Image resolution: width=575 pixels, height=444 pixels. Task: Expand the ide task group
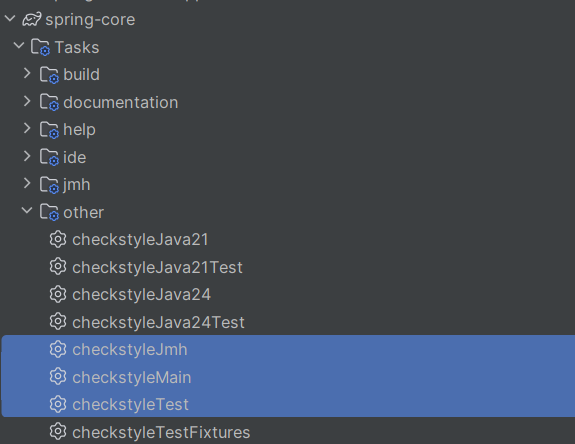click(27, 156)
